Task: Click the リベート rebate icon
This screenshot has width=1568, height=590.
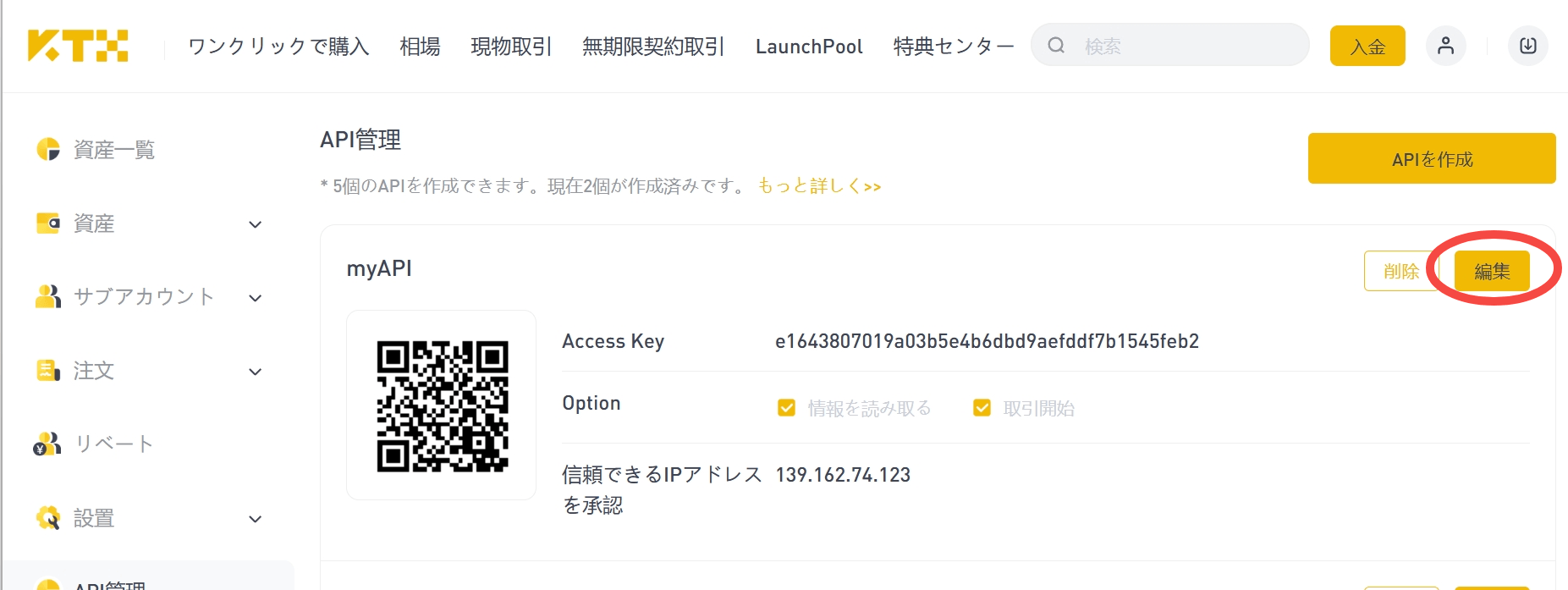Action: pos(47,444)
